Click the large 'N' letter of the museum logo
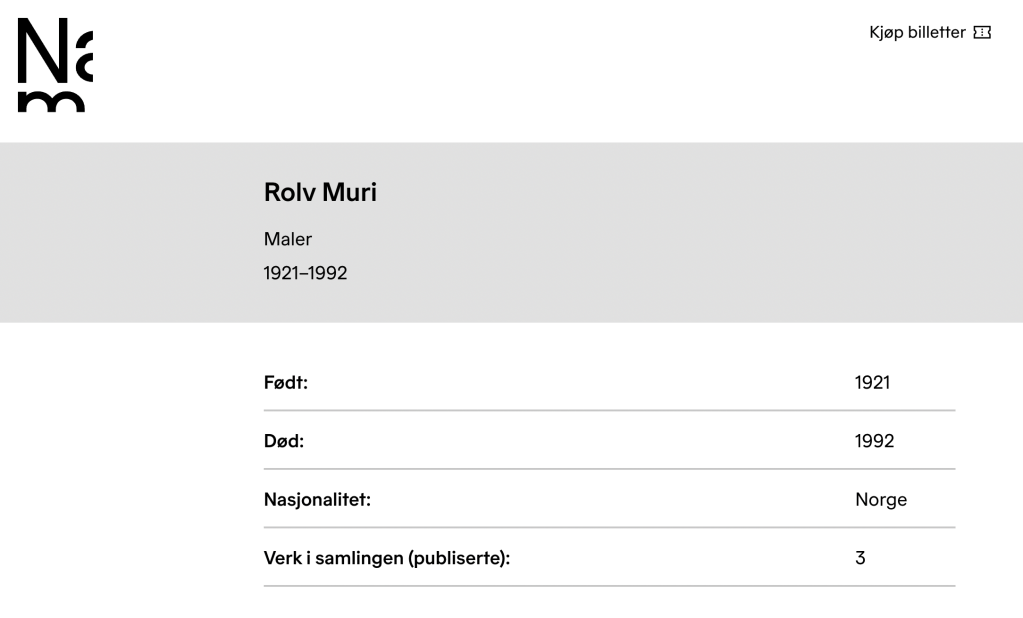The height and width of the screenshot is (618, 1023). click(x=41, y=52)
